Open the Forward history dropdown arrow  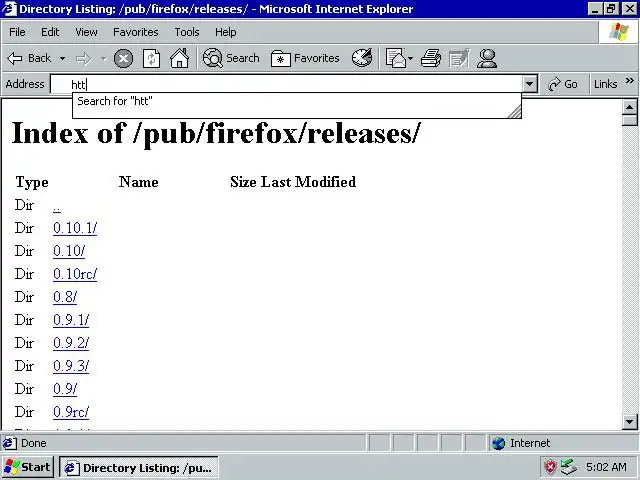103,59
